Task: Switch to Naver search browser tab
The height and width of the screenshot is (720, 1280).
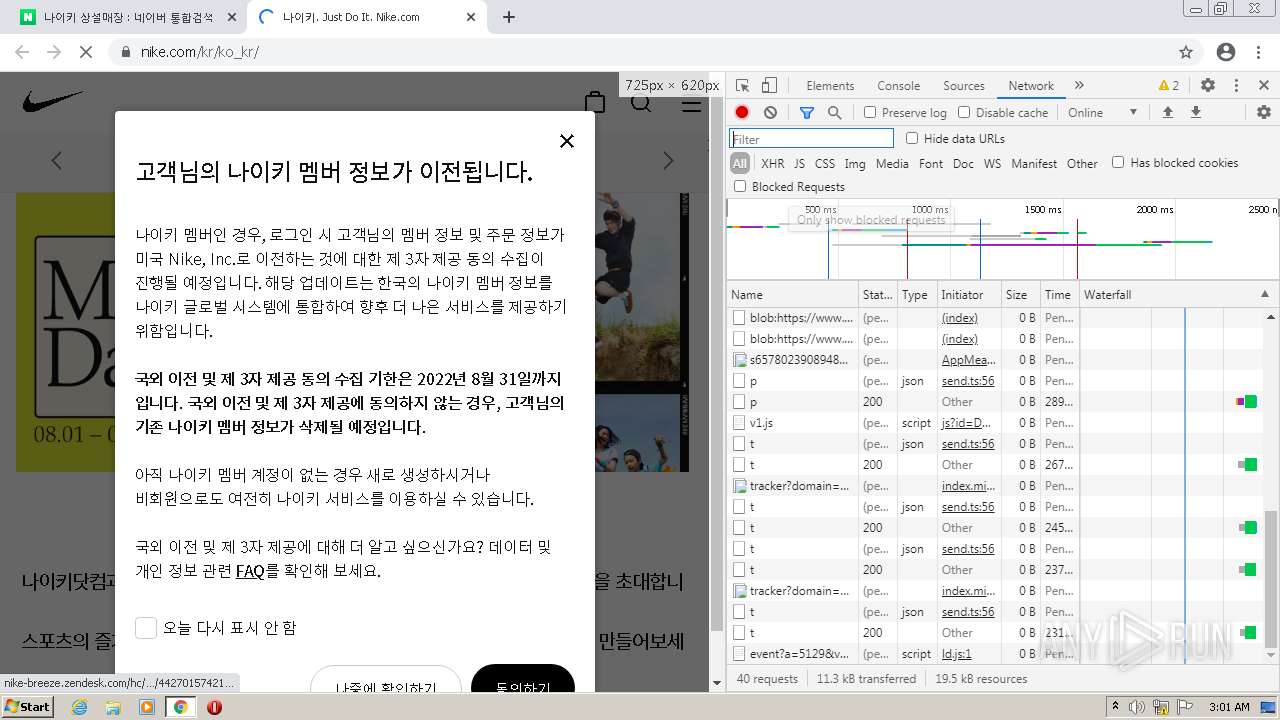Action: [x=130, y=17]
